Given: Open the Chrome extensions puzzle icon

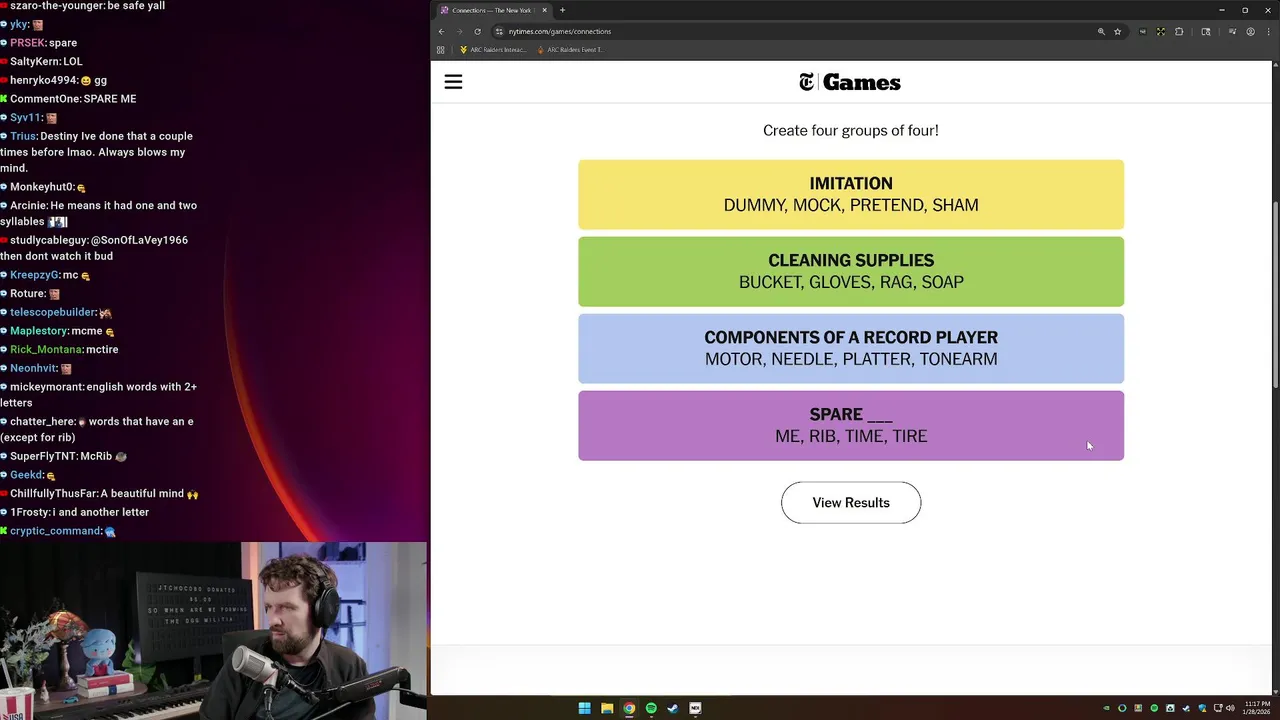Looking at the screenshot, I should click(x=1179, y=31).
